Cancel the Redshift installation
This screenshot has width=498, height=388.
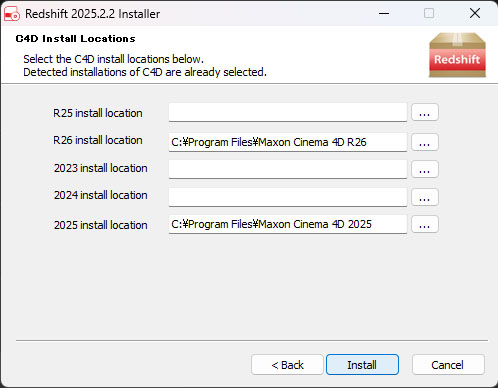448,365
